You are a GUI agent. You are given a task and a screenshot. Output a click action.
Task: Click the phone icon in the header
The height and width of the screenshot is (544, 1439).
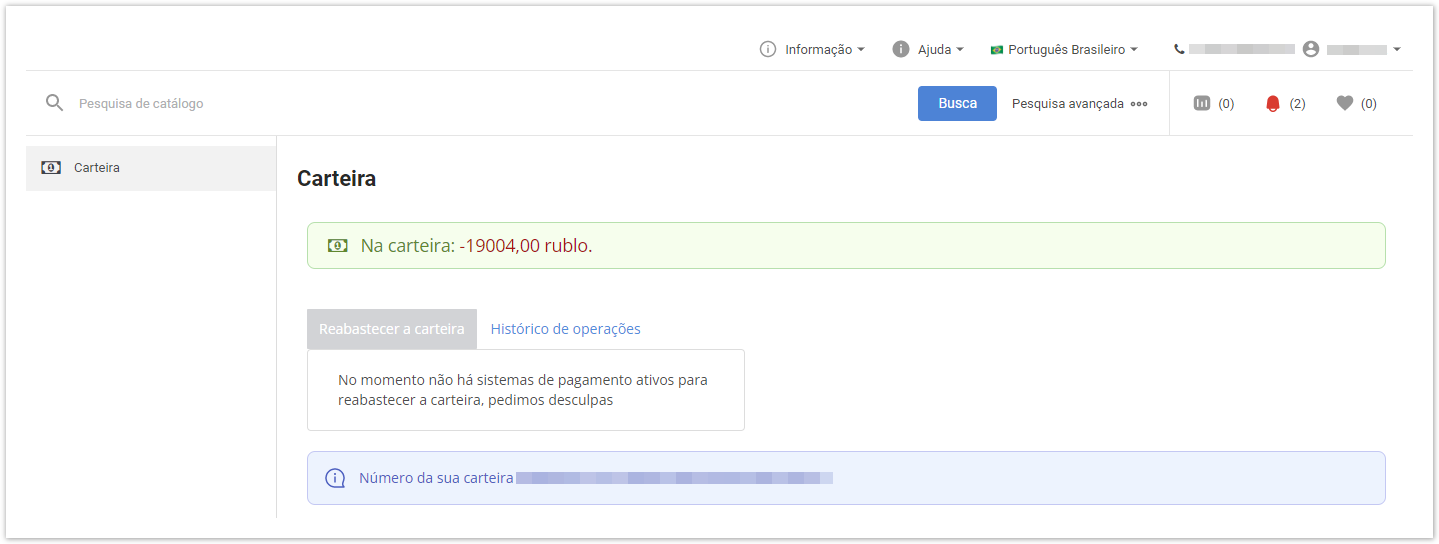[x=1179, y=49]
